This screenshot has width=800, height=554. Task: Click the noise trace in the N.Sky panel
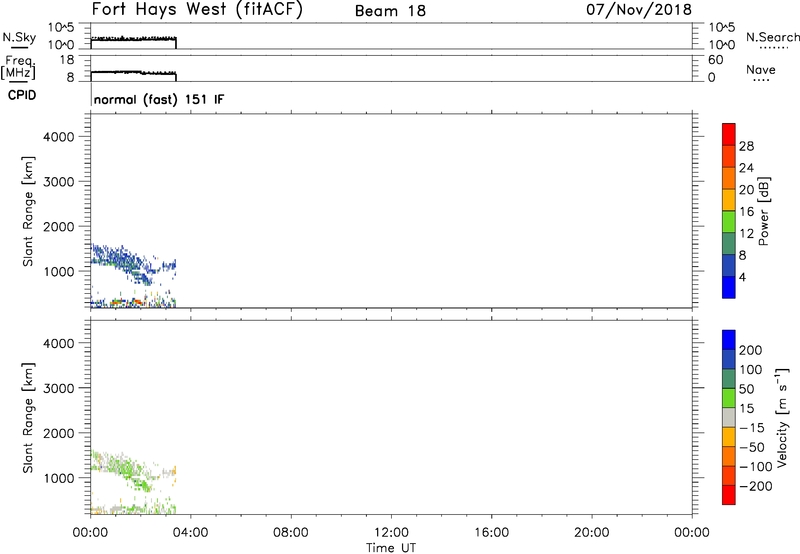coord(133,39)
